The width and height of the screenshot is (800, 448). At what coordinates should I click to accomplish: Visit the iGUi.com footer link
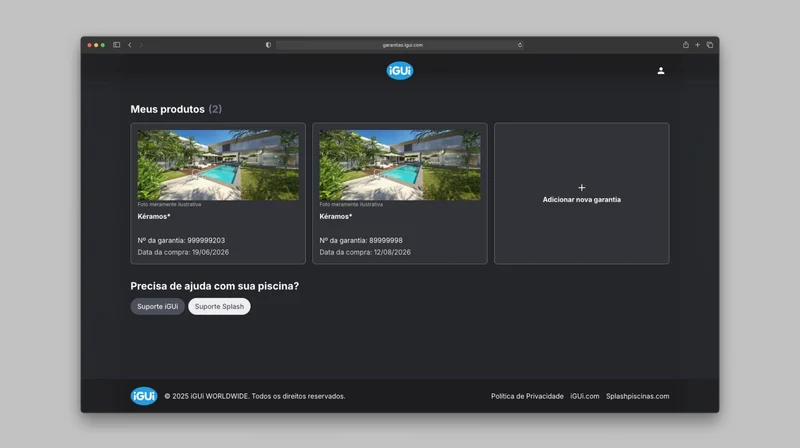(x=585, y=396)
